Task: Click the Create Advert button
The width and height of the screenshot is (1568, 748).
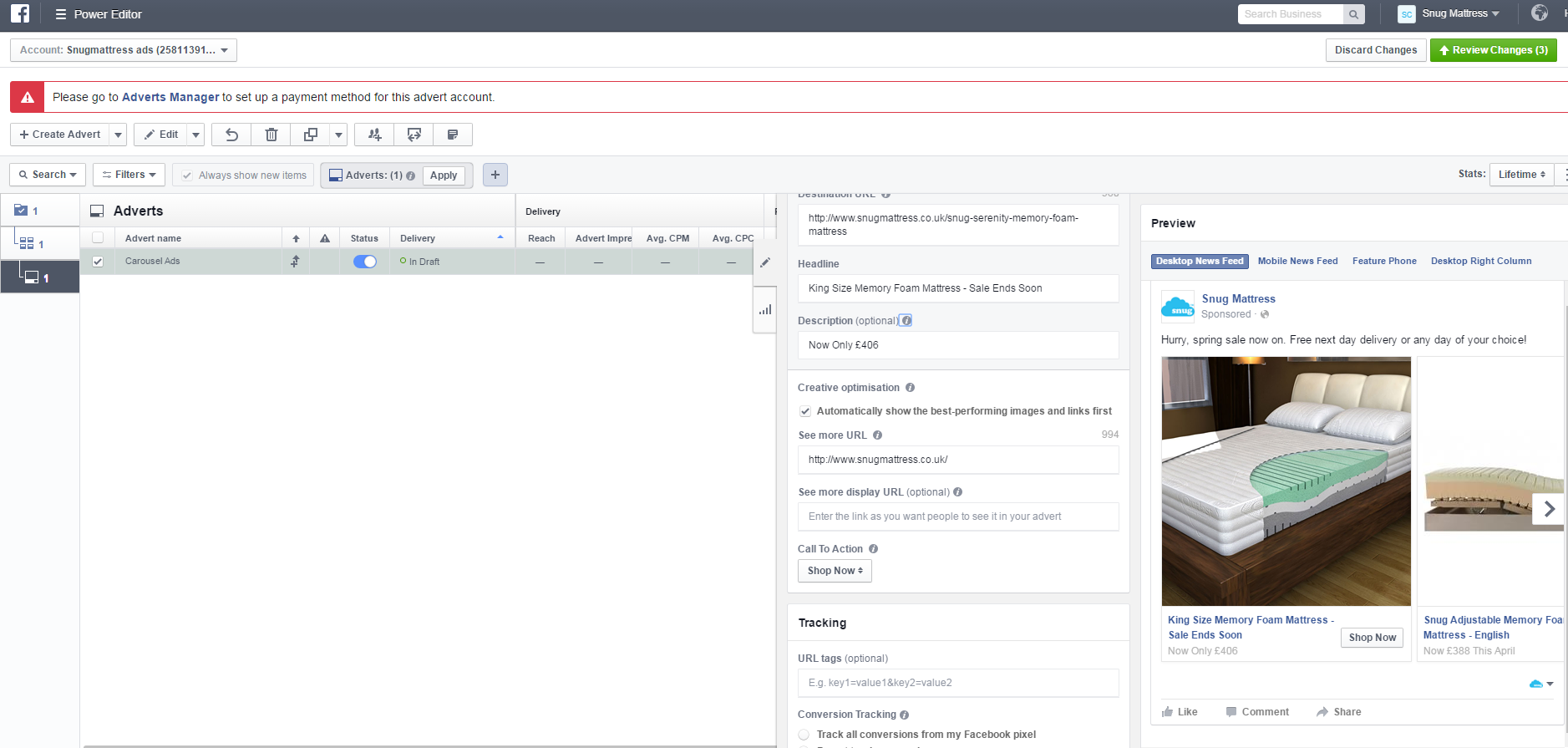Action: pyautogui.click(x=60, y=135)
